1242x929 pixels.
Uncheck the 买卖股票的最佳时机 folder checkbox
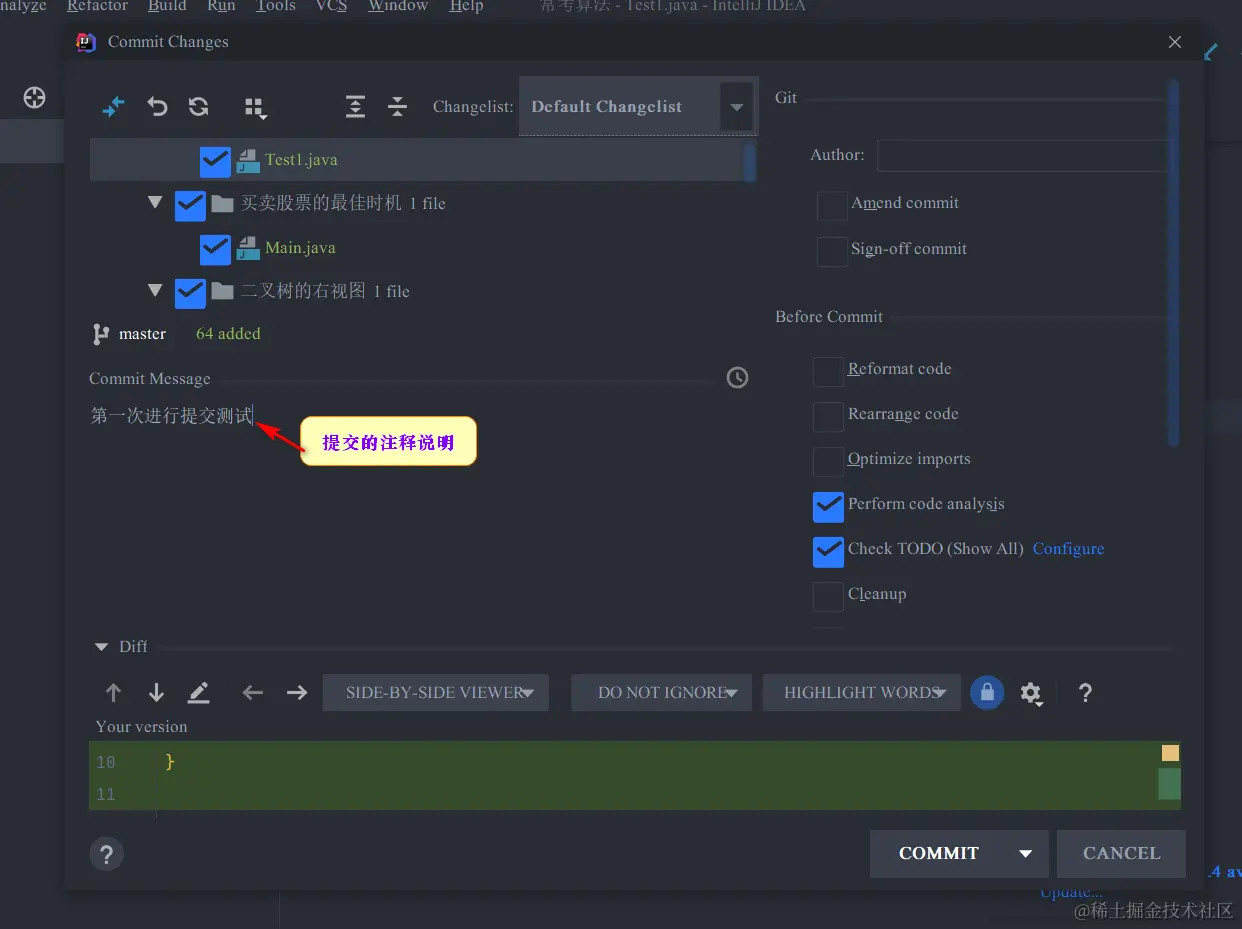pos(190,204)
